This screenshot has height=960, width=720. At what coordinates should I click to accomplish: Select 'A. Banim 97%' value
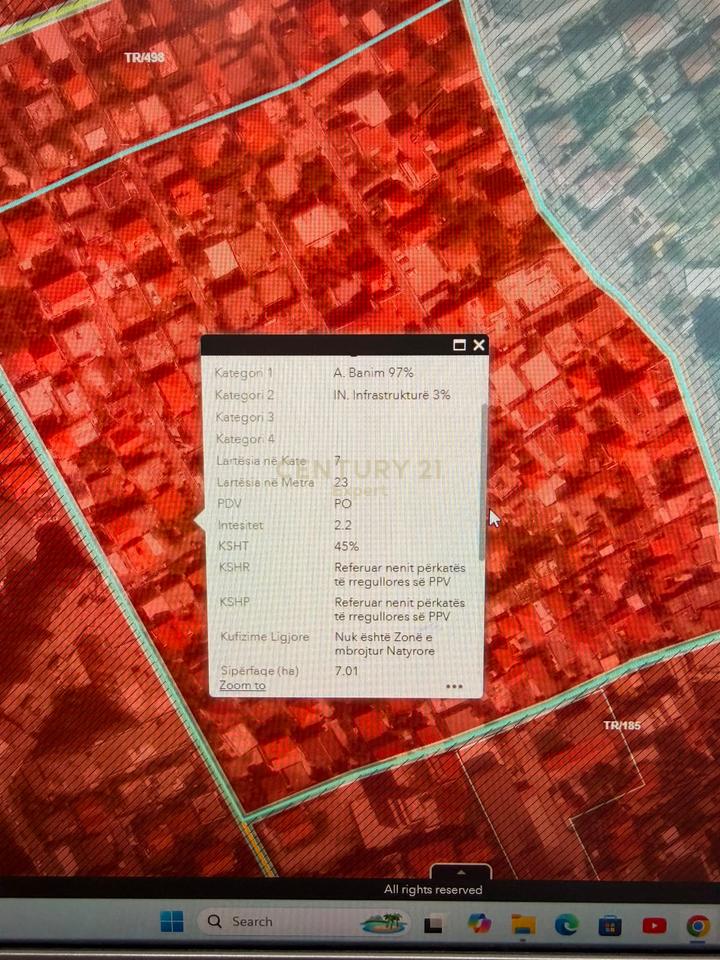373,372
